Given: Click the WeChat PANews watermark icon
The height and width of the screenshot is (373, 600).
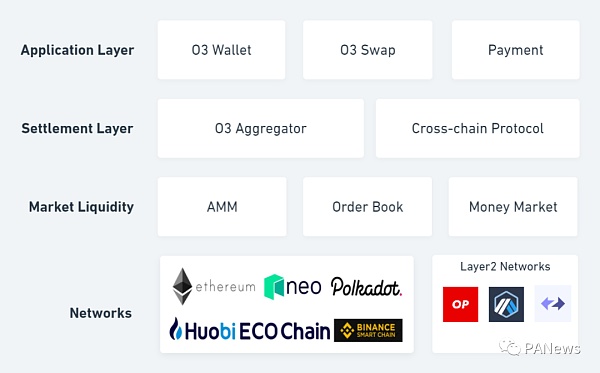Looking at the screenshot, I should point(510,347).
